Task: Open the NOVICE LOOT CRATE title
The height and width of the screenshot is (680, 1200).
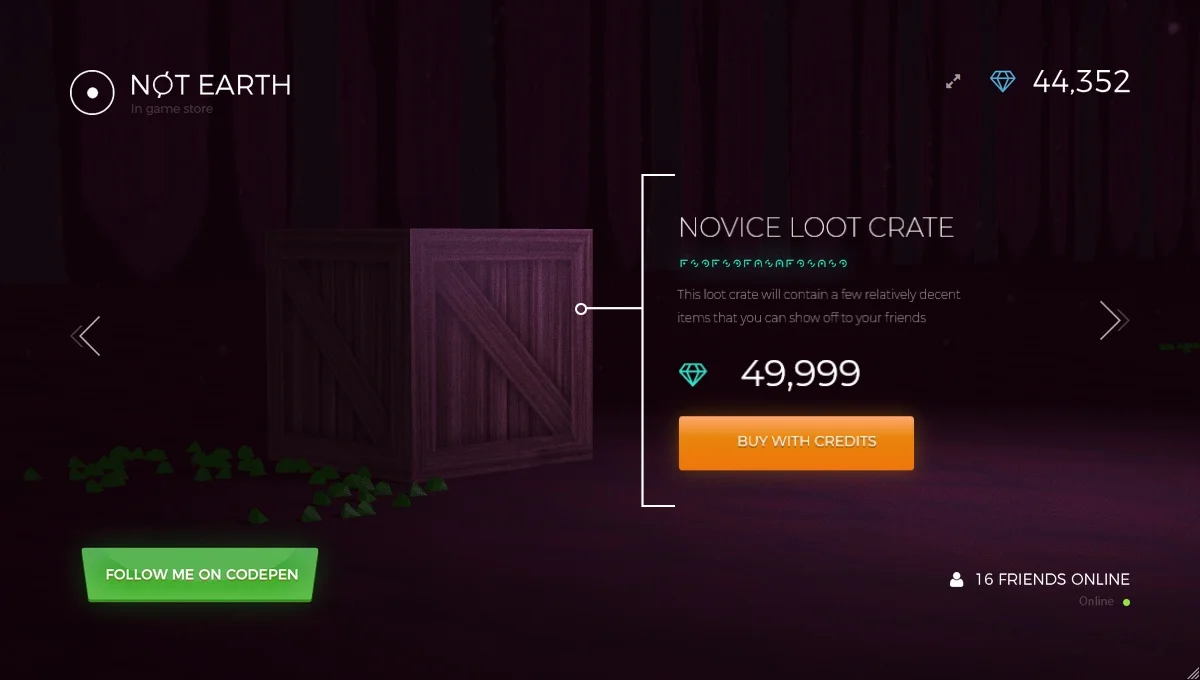Action: pos(816,227)
